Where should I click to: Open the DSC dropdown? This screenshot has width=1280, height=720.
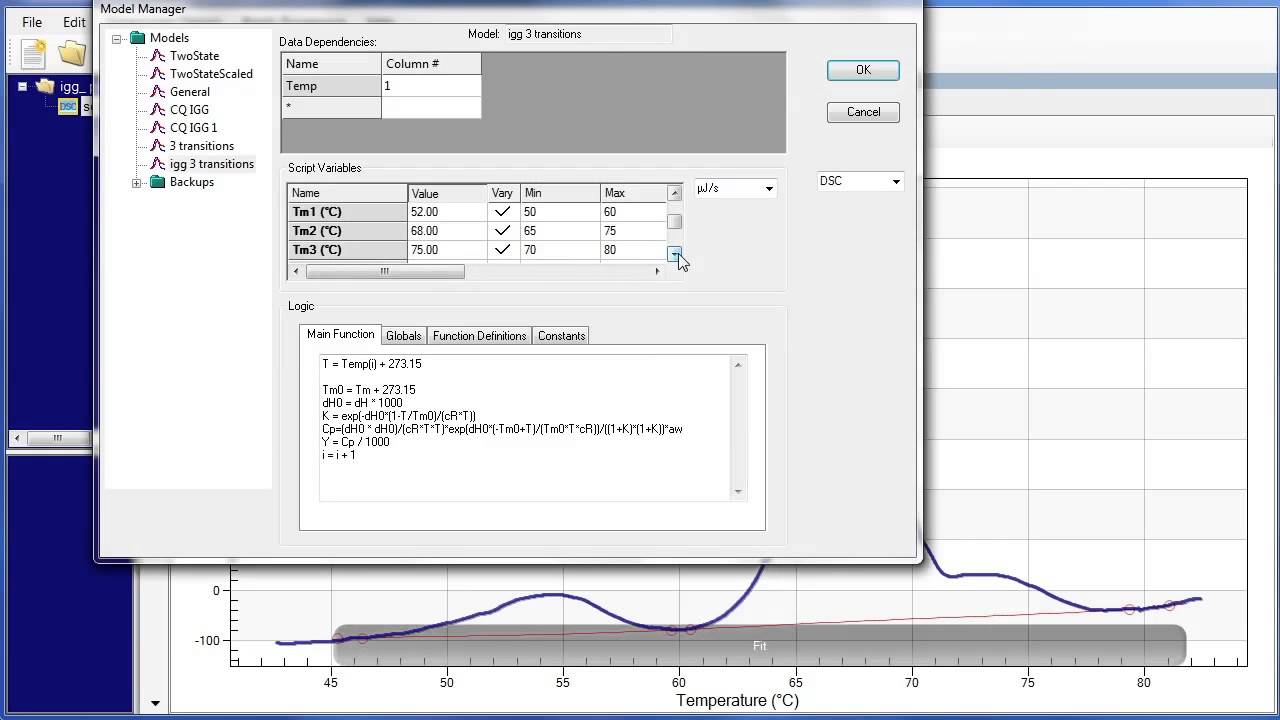pyautogui.click(x=895, y=181)
